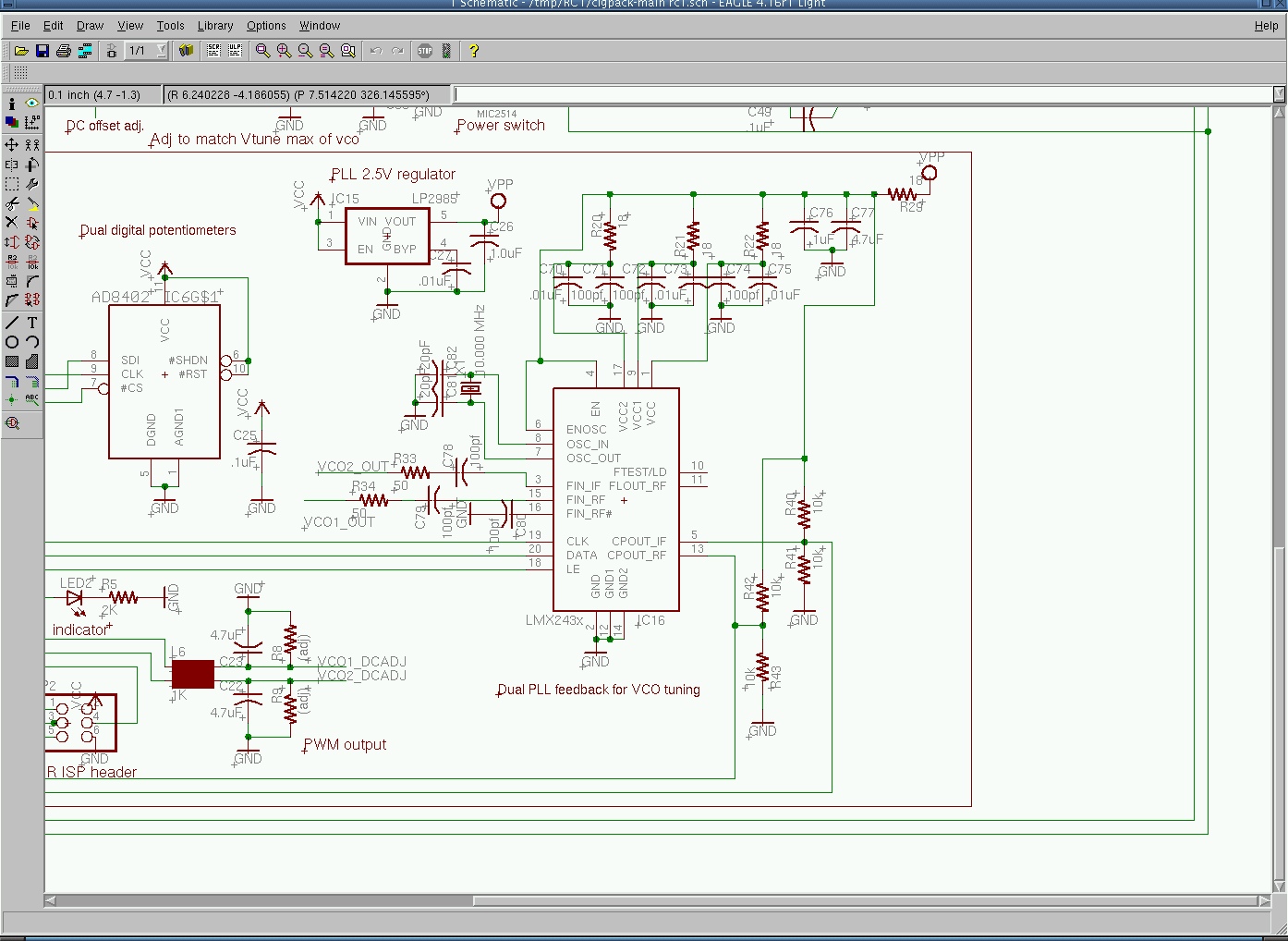This screenshot has width=1288, height=941.
Task: Open the command line history dropdown
Action: pos(1279,94)
